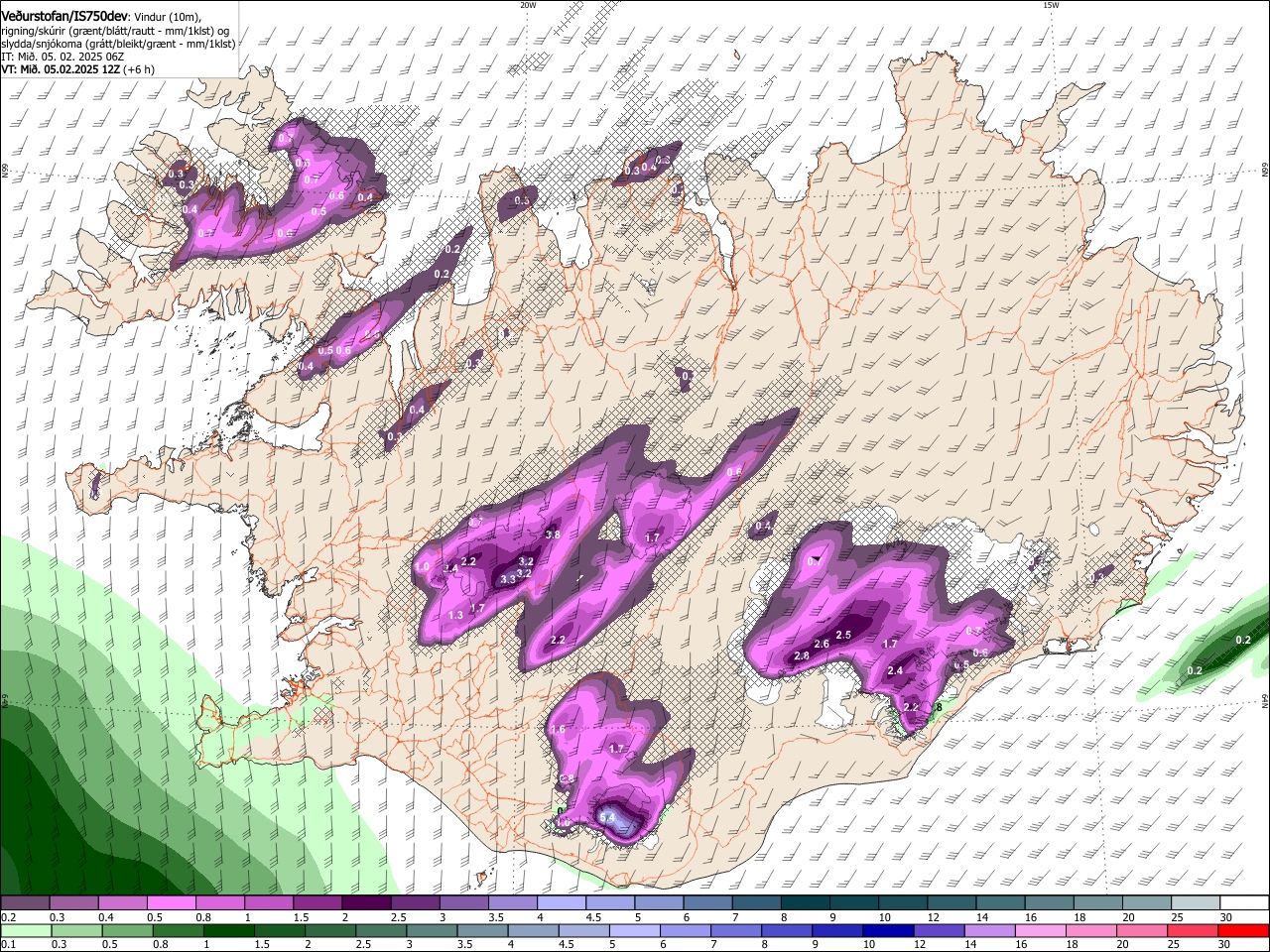
Task: Pick the upper legend swatch between 1 and 1.5
Action: (269, 903)
